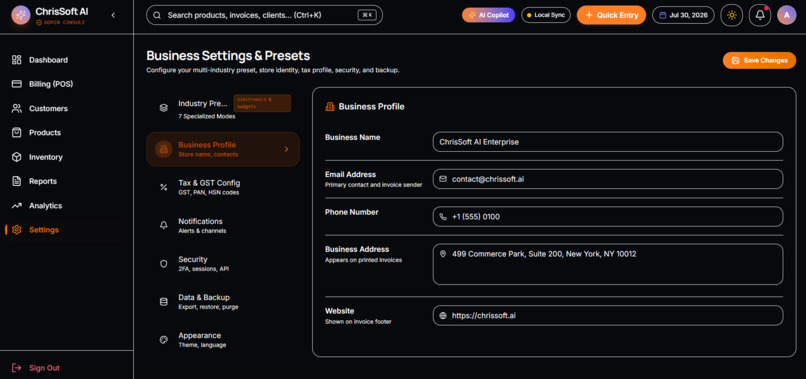Click the Business Address text area

(608, 264)
